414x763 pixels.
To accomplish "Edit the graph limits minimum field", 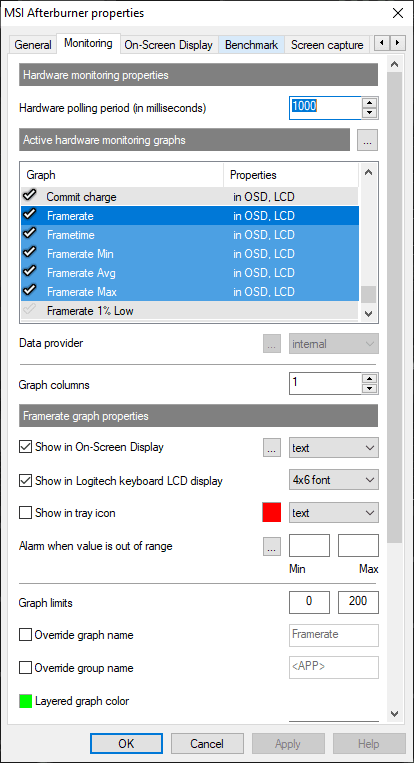I will point(309,602).
